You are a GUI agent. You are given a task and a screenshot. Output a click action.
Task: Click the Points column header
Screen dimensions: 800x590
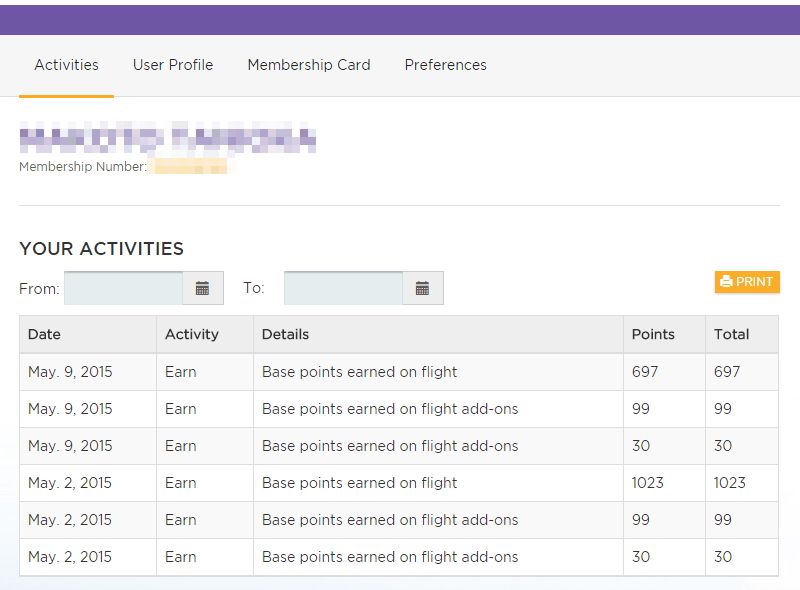tap(653, 334)
